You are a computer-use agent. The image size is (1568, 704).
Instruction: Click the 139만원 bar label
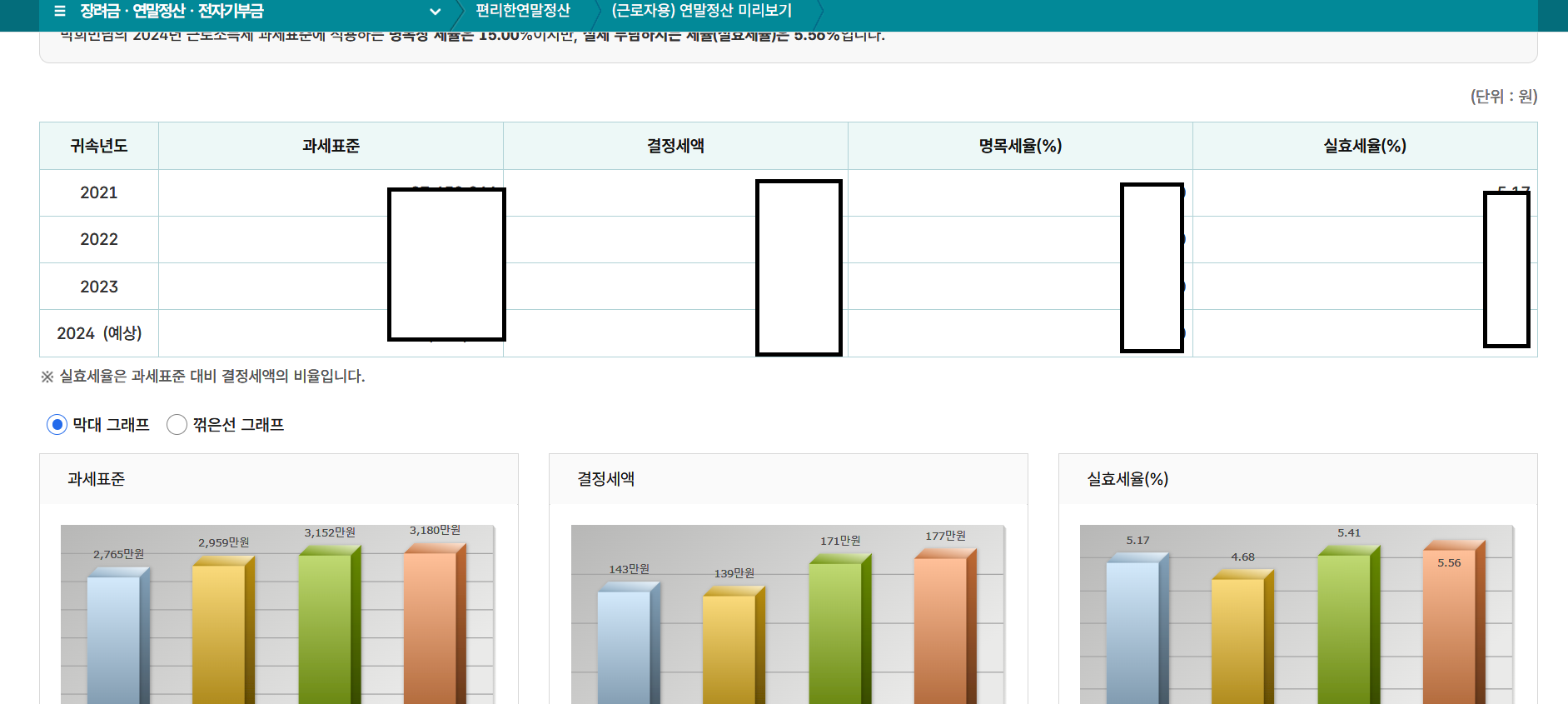coord(734,573)
